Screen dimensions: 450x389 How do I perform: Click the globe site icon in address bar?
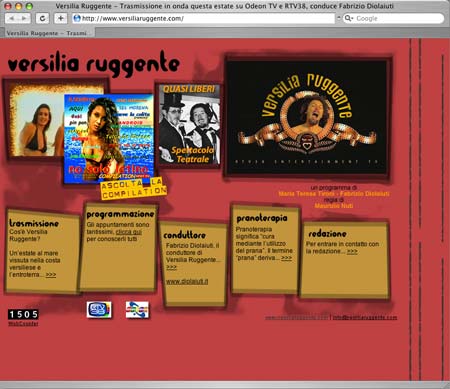[x=77, y=18]
